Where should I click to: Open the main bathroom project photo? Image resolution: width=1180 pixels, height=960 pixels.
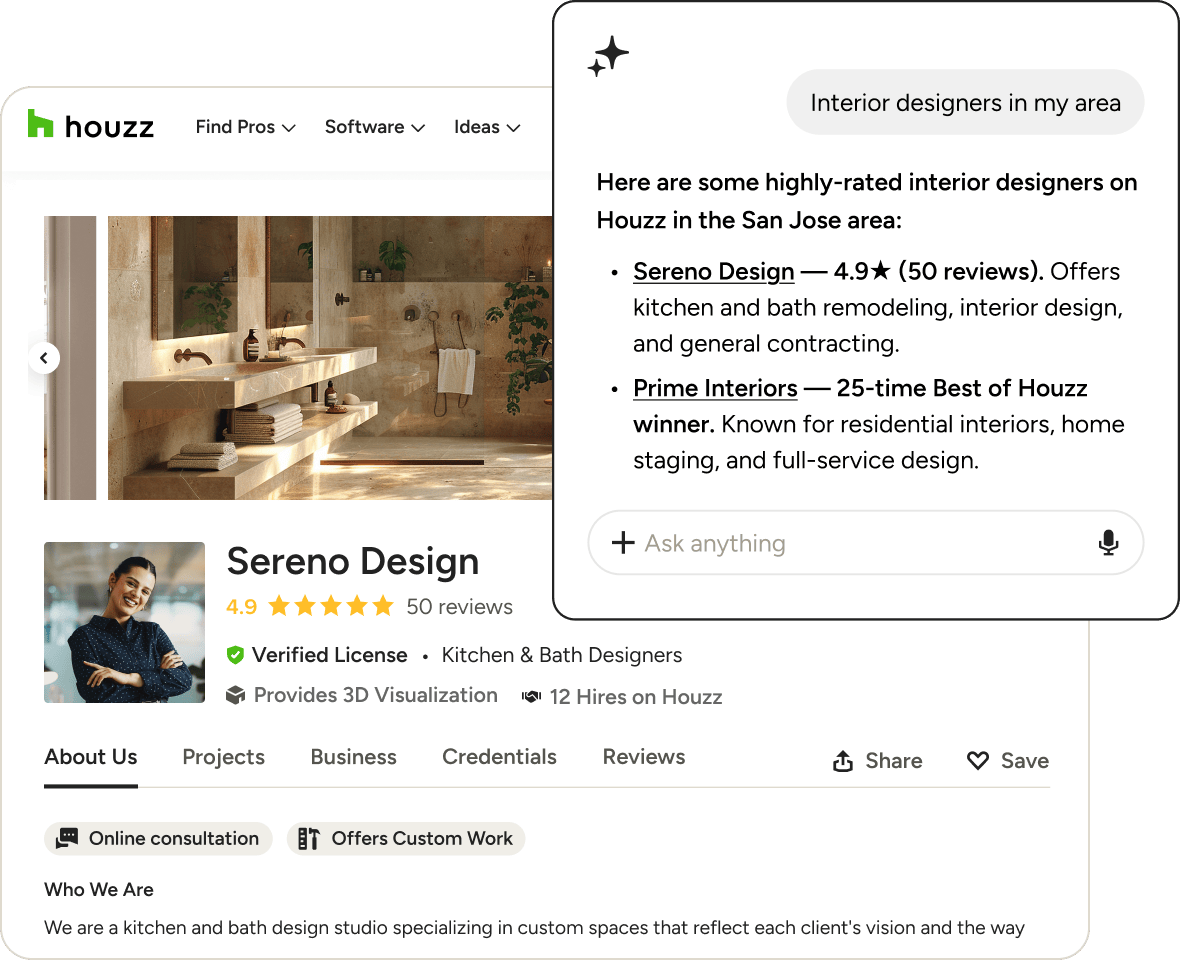coord(330,358)
